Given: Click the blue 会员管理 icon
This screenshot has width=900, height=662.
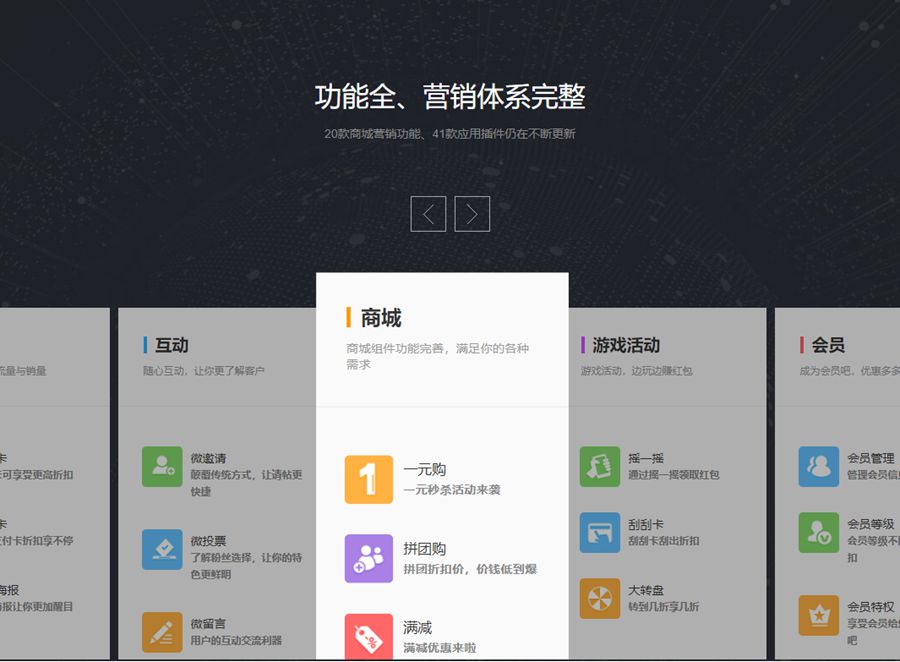Looking at the screenshot, I should pyautogui.click(x=818, y=466).
